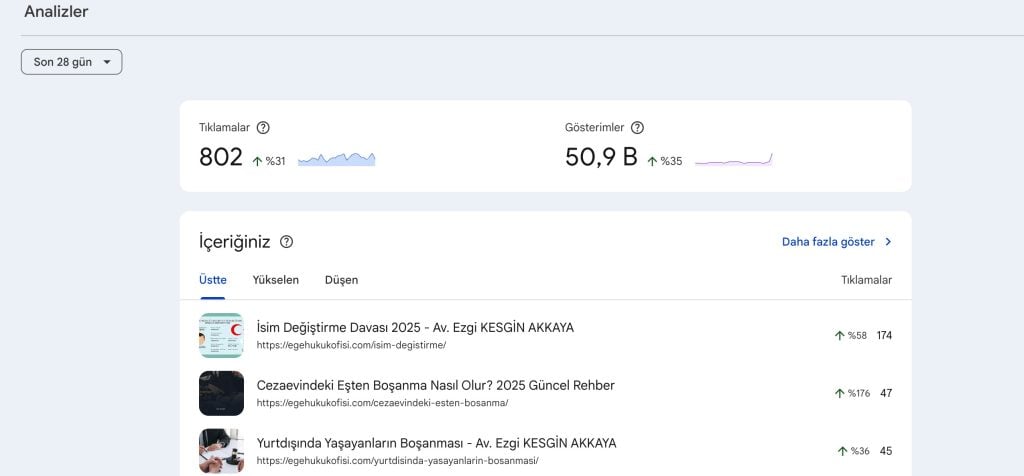
Task: Click the help icon beside Gösterimler
Action: point(637,128)
